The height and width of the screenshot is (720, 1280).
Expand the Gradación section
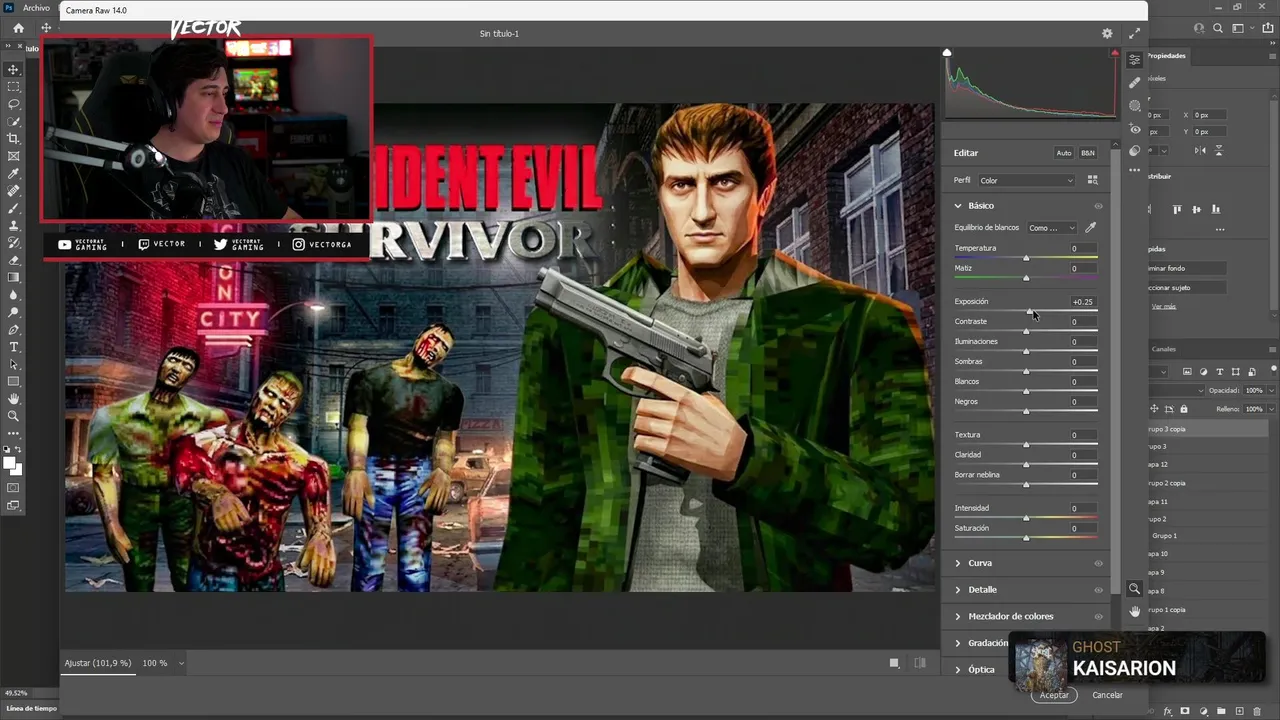[x=958, y=643]
